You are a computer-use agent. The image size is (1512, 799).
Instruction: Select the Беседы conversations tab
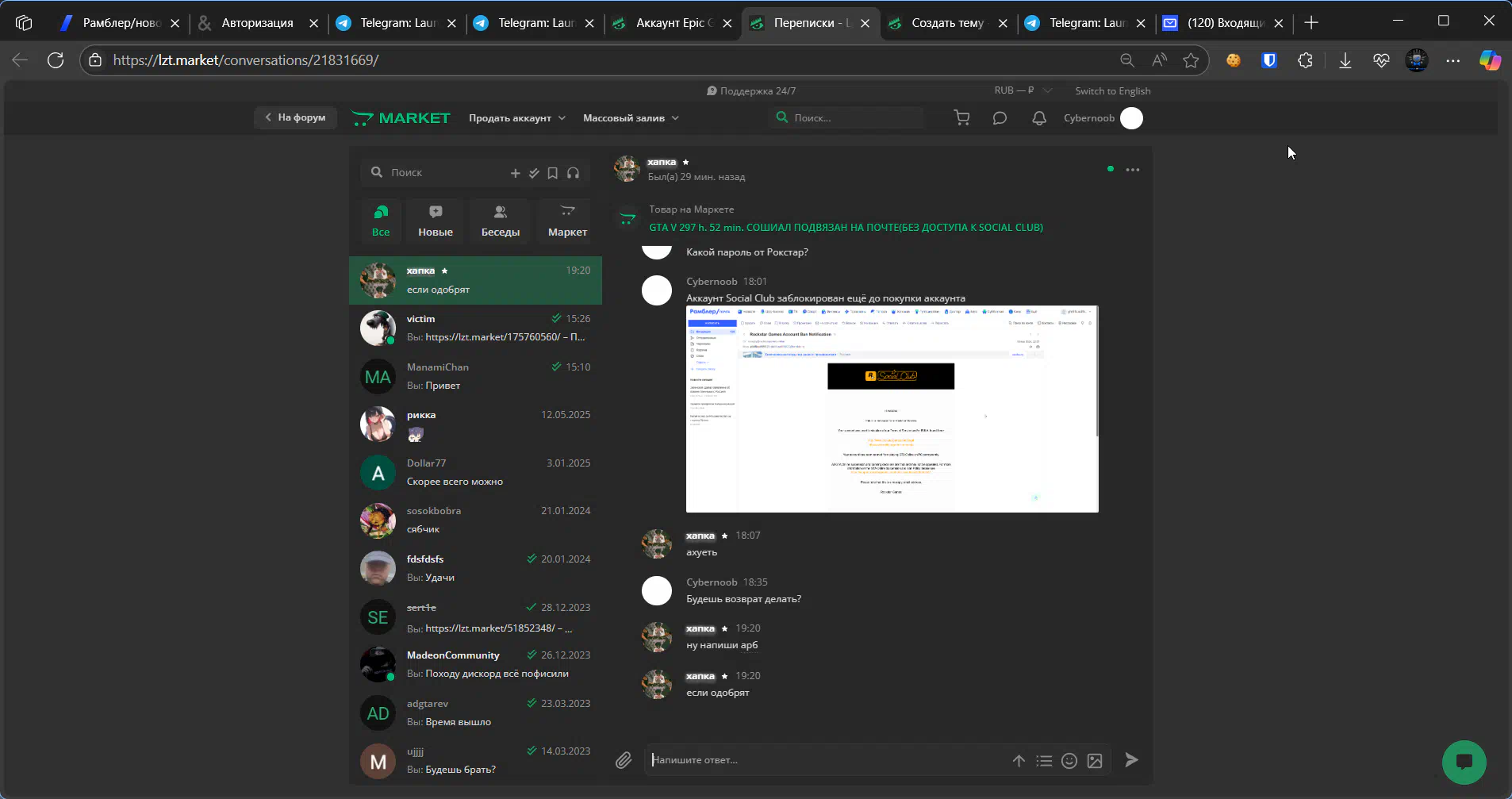pos(501,221)
